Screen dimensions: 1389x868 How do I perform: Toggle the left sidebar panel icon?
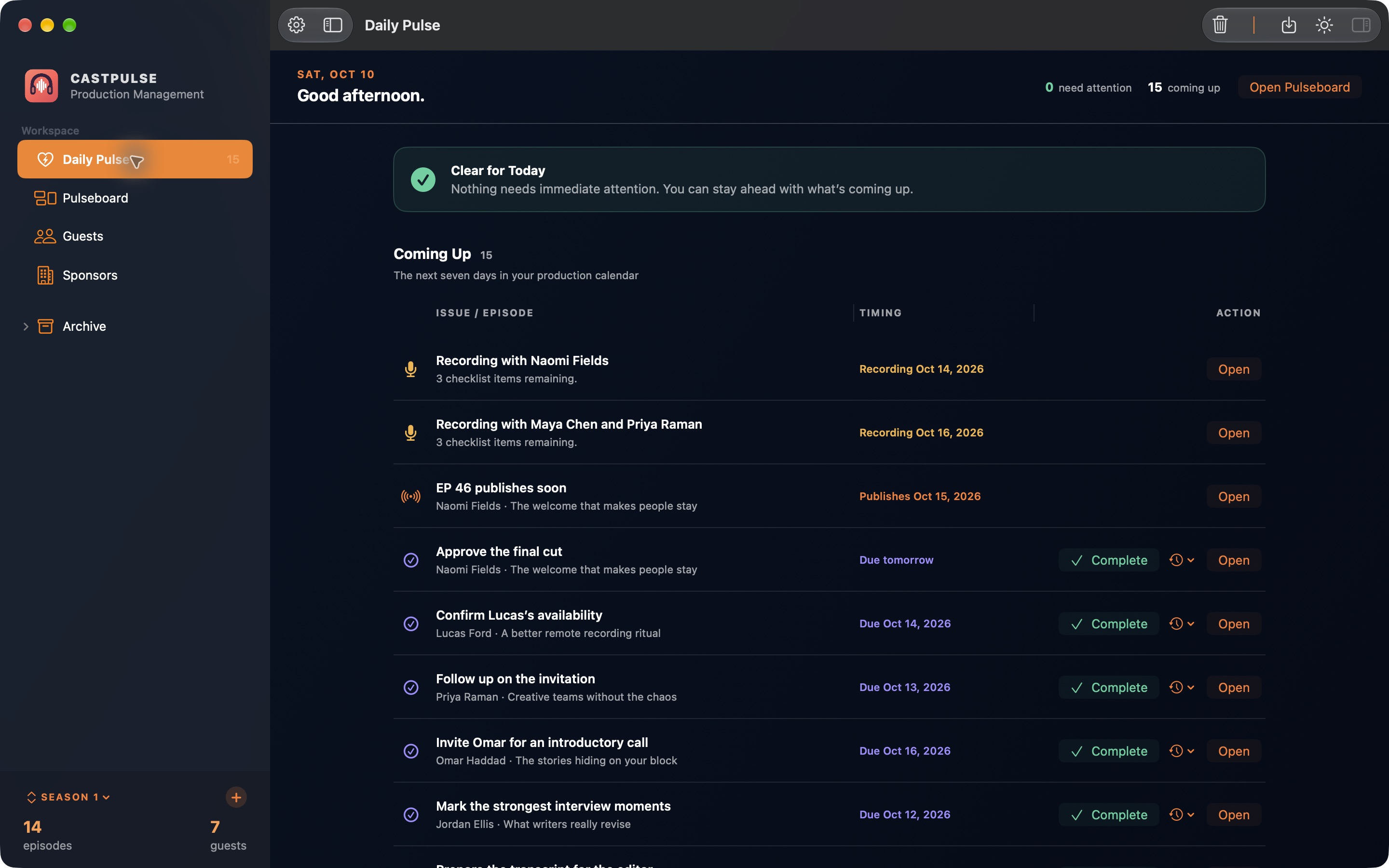[333, 25]
